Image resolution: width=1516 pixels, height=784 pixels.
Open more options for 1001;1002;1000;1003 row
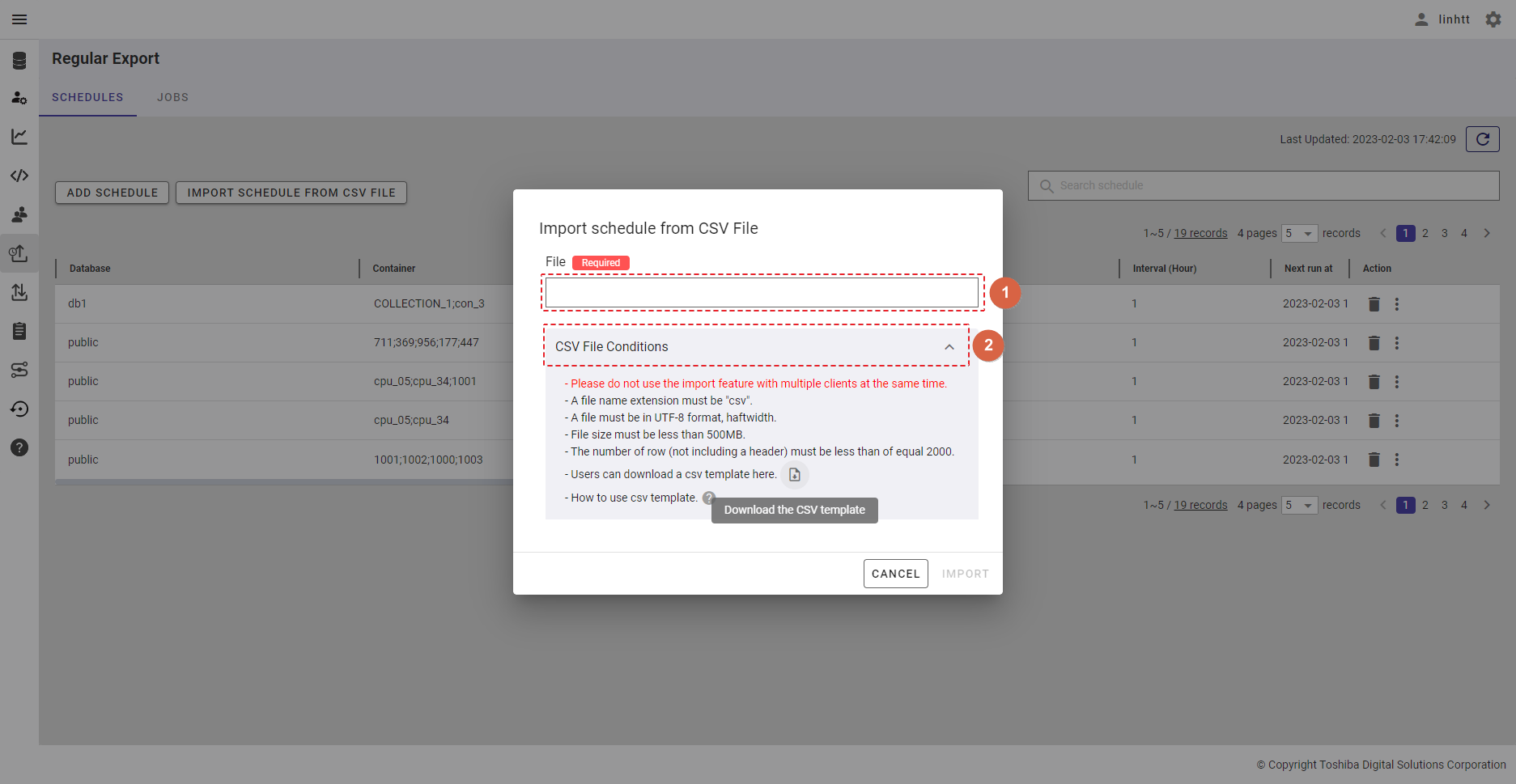tap(1396, 460)
